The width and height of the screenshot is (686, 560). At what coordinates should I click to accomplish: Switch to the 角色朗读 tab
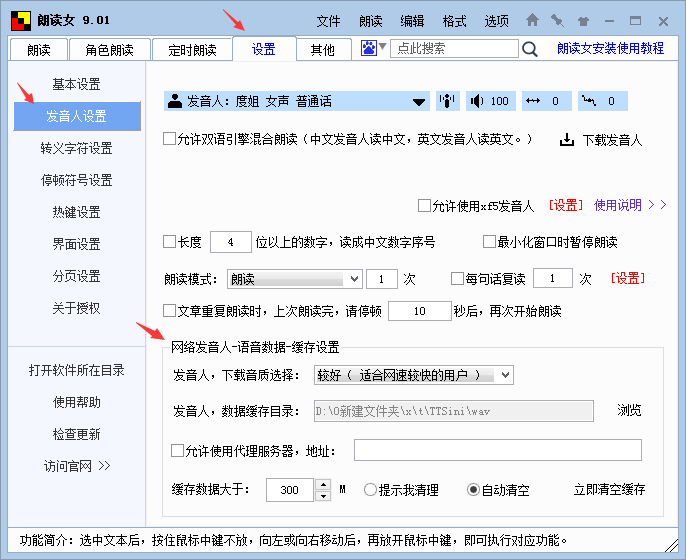pos(109,50)
